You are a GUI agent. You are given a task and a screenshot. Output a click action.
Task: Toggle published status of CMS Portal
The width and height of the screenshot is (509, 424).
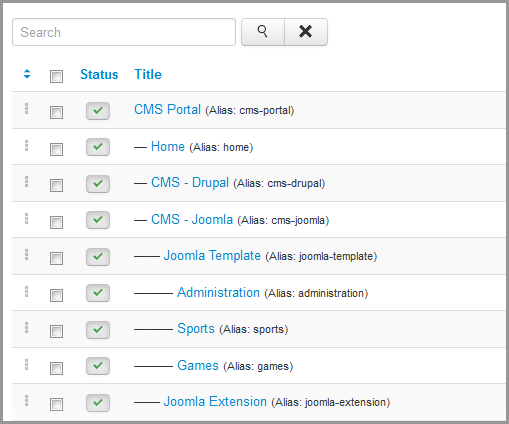click(98, 111)
